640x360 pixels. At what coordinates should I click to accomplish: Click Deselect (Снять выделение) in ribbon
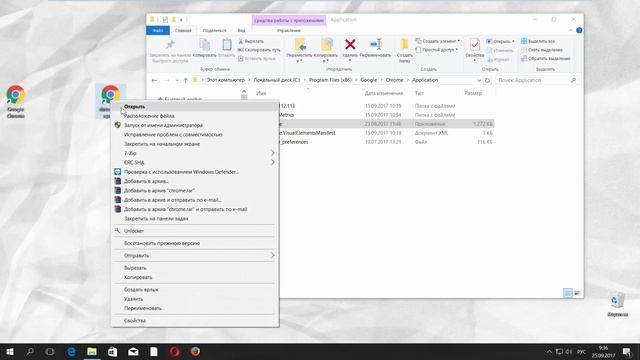[x=542, y=50]
